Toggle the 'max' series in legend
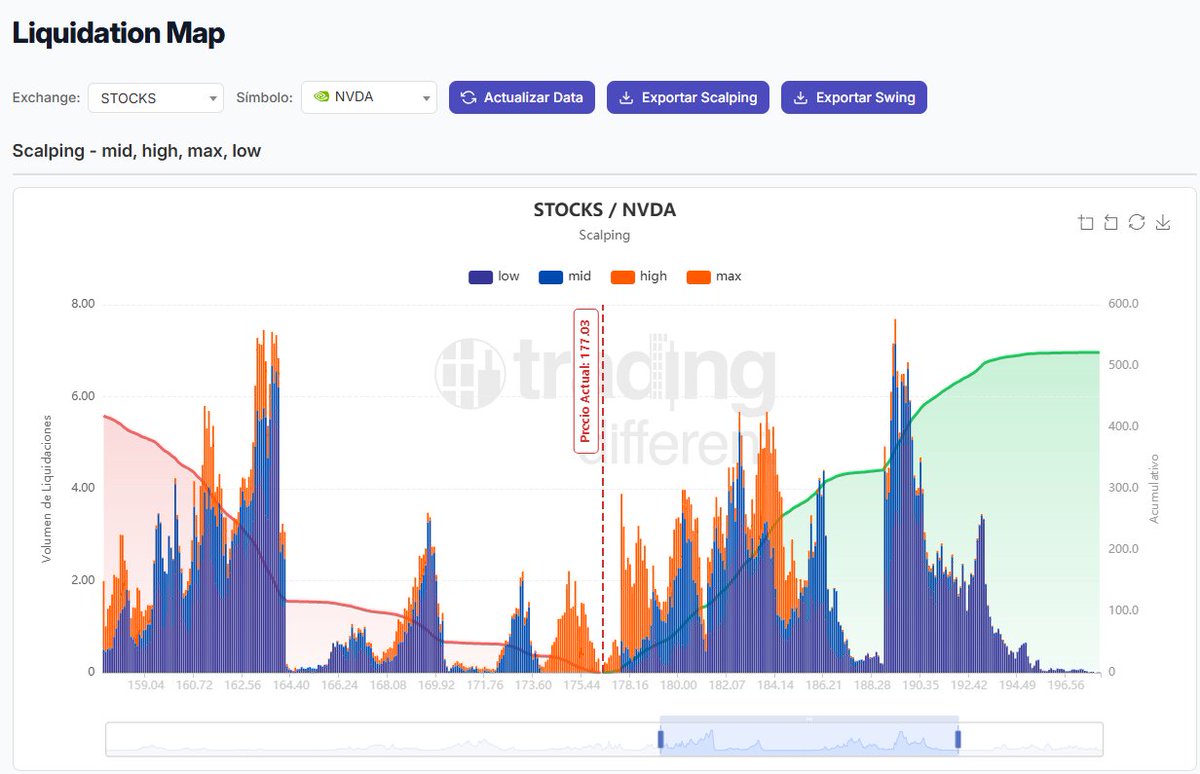The height and width of the screenshot is (774, 1200). pyautogui.click(x=715, y=276)
